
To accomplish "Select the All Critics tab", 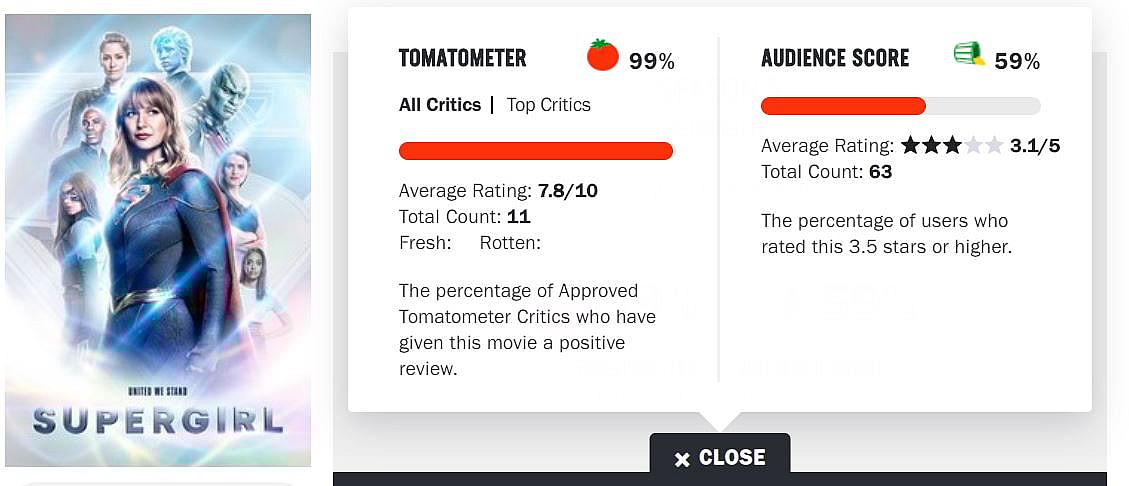I will click(x=439, y=105).
